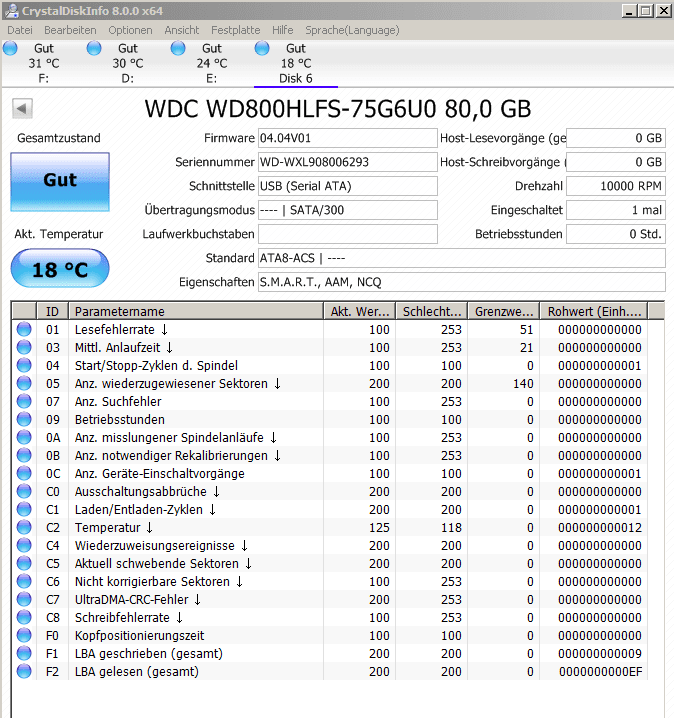Open the Ansicht menu

click(x=182, y=30)
